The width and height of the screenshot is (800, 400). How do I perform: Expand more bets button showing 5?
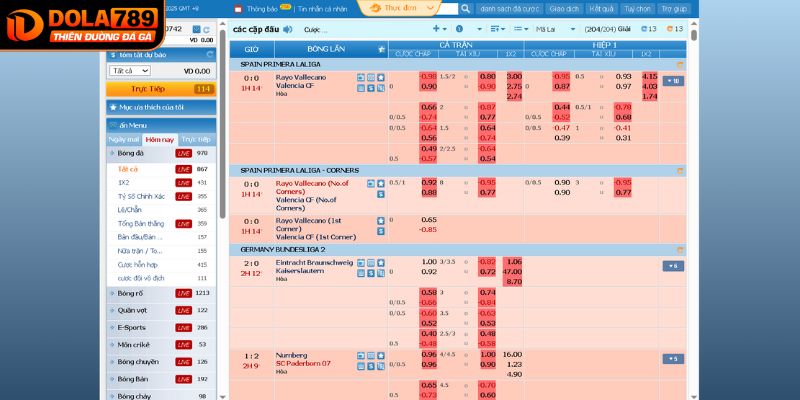click(x=673, y=359)
